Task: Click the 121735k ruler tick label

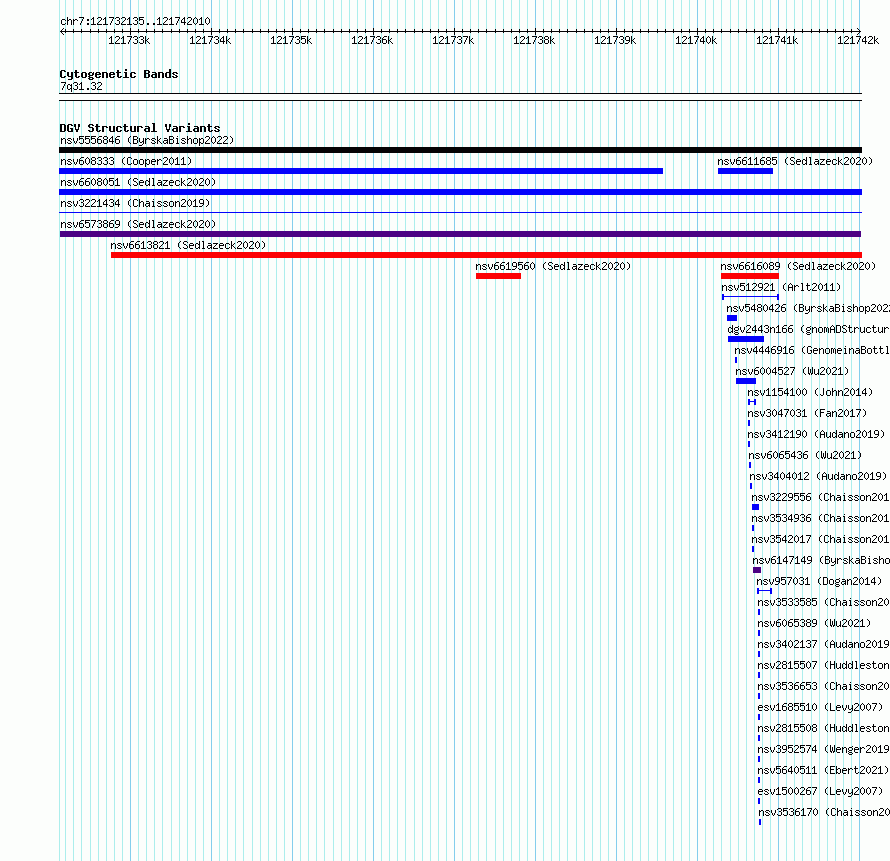Action: coord(291,40)
